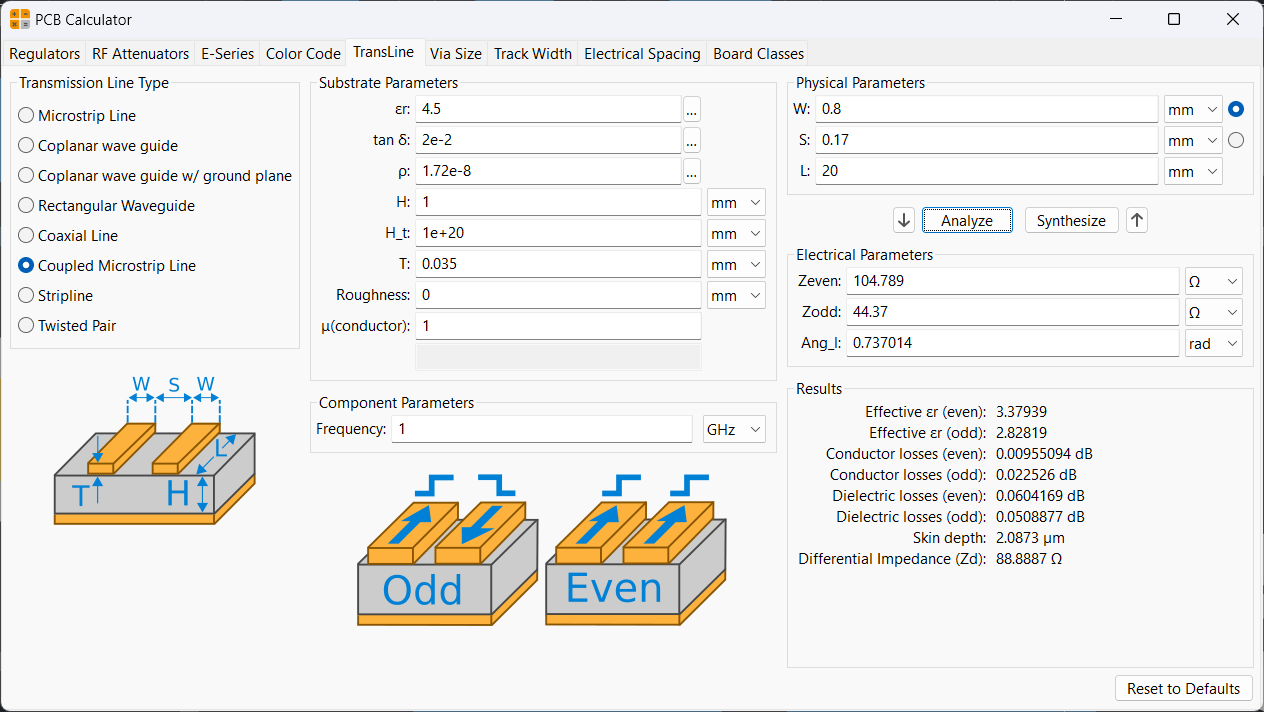1264x712 pixels.
Task: Select Twisted Pair type
Action: coord(68,326)
